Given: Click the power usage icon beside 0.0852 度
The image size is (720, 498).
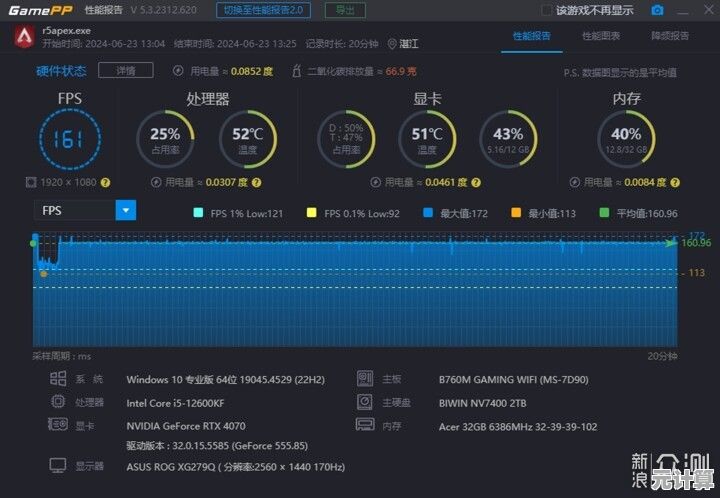Looking at the screenshot, I should (178, 71).
